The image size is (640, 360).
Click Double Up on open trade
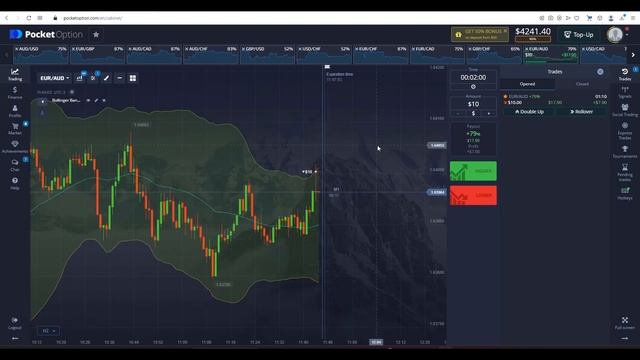coord(529,111)
